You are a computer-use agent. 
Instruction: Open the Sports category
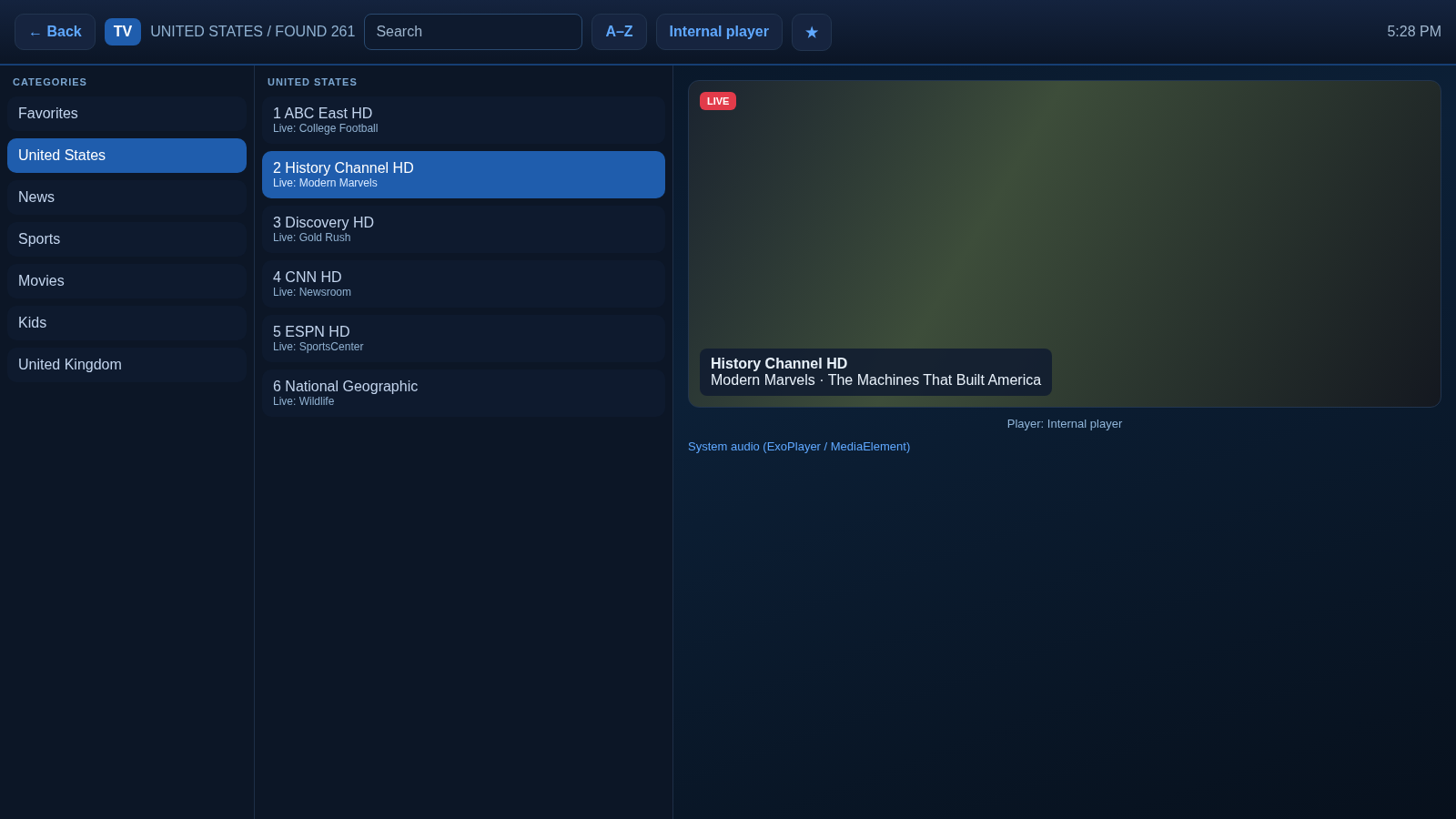click(126, 239)
